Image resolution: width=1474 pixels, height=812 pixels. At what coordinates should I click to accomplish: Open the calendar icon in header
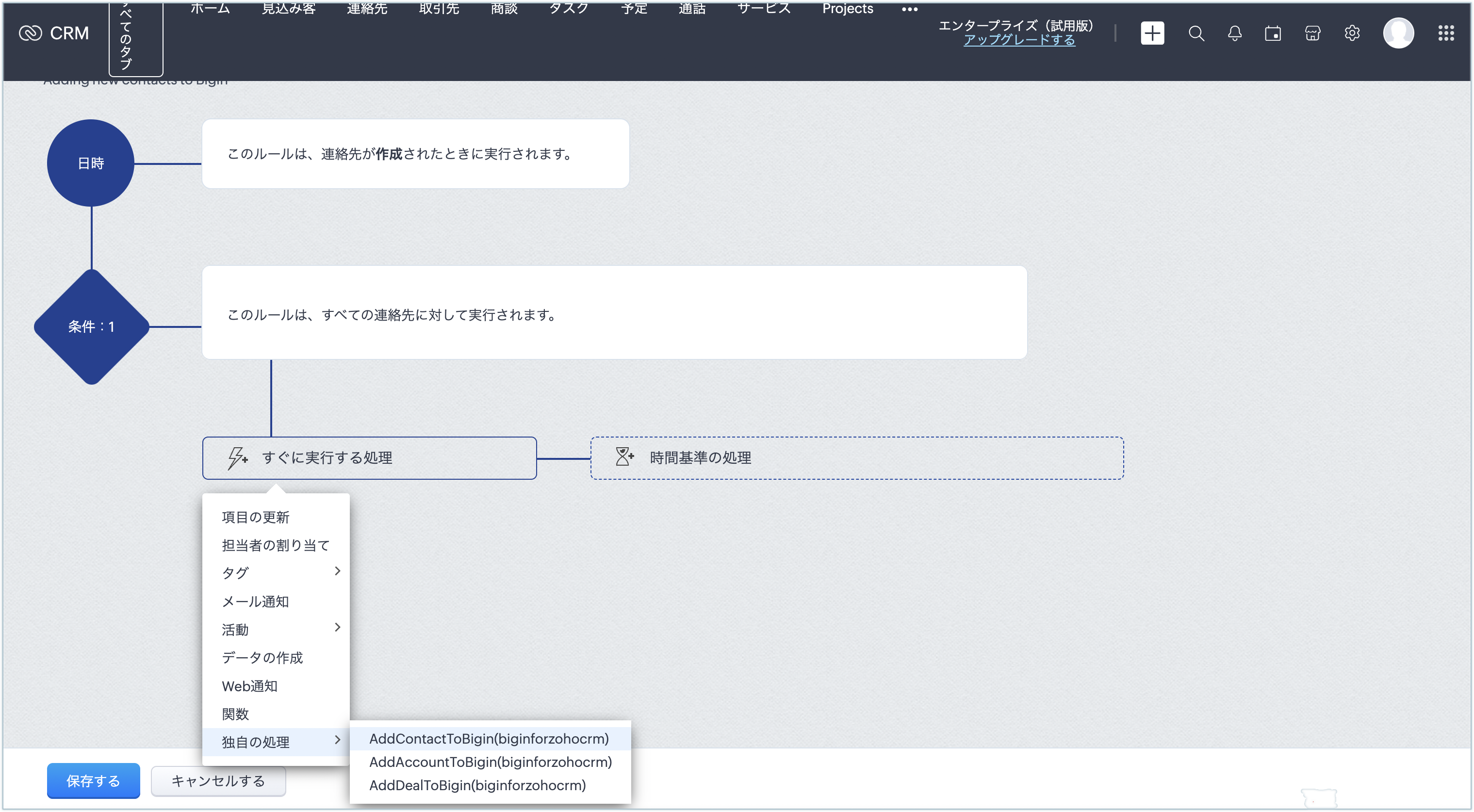pos(1273,33)
